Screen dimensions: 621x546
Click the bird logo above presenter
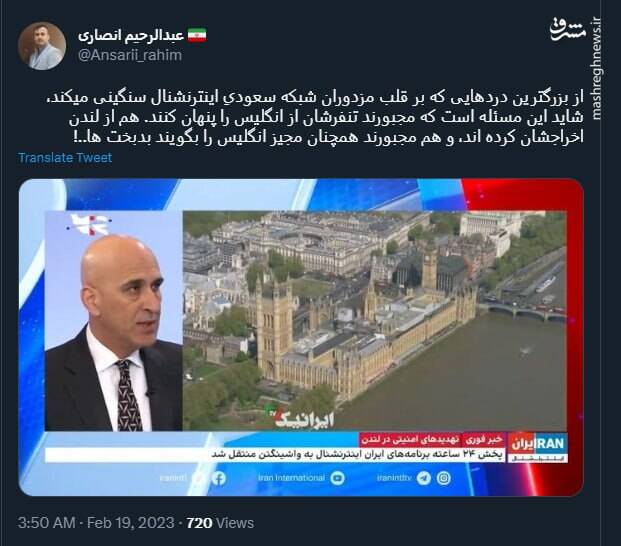coord(89,225)
